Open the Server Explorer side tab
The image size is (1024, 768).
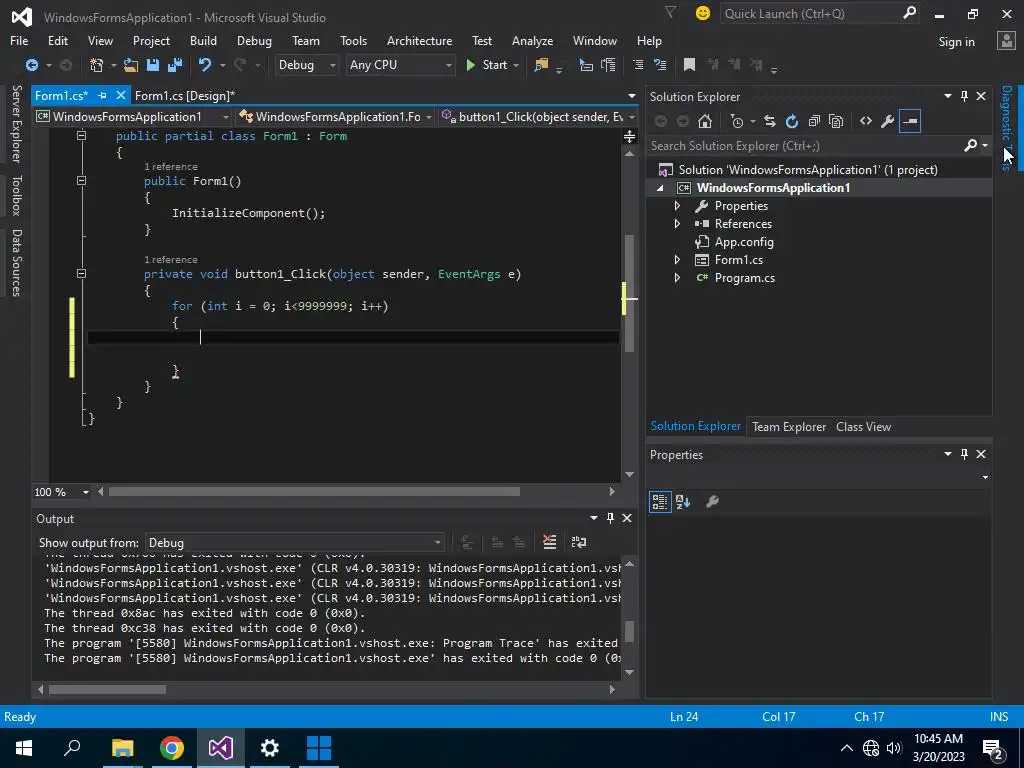tap(16, 123)
